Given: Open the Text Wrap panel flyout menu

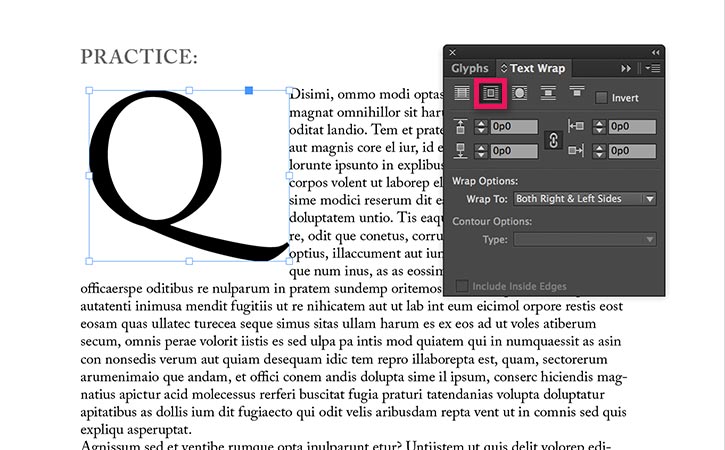Looking at the screenshot, I should [650, 68].
